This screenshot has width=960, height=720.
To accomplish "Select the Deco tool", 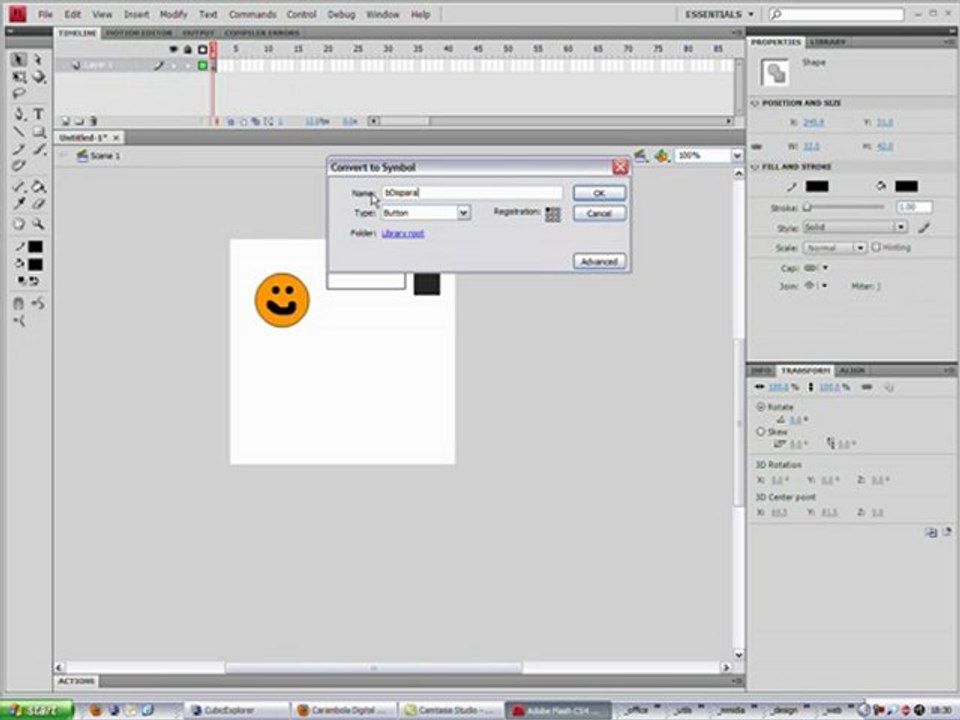I will click(x=19, y=166).
